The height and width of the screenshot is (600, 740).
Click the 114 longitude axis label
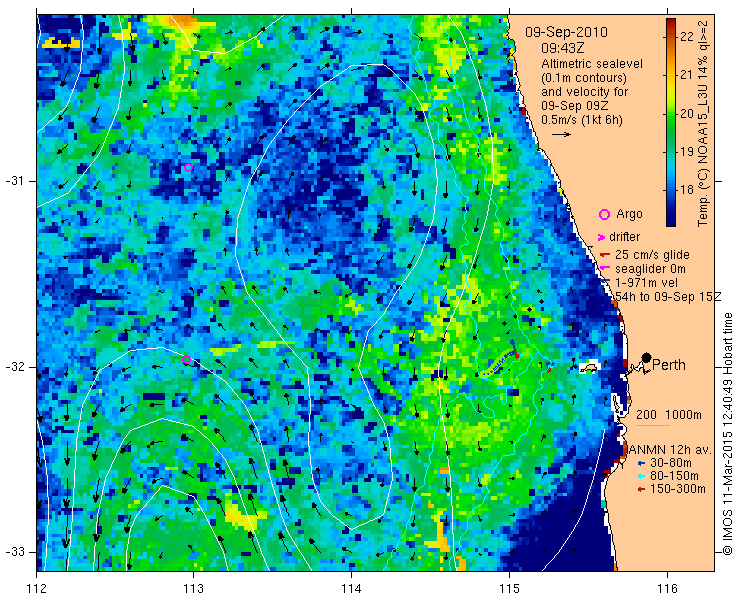tap(351, 589)
